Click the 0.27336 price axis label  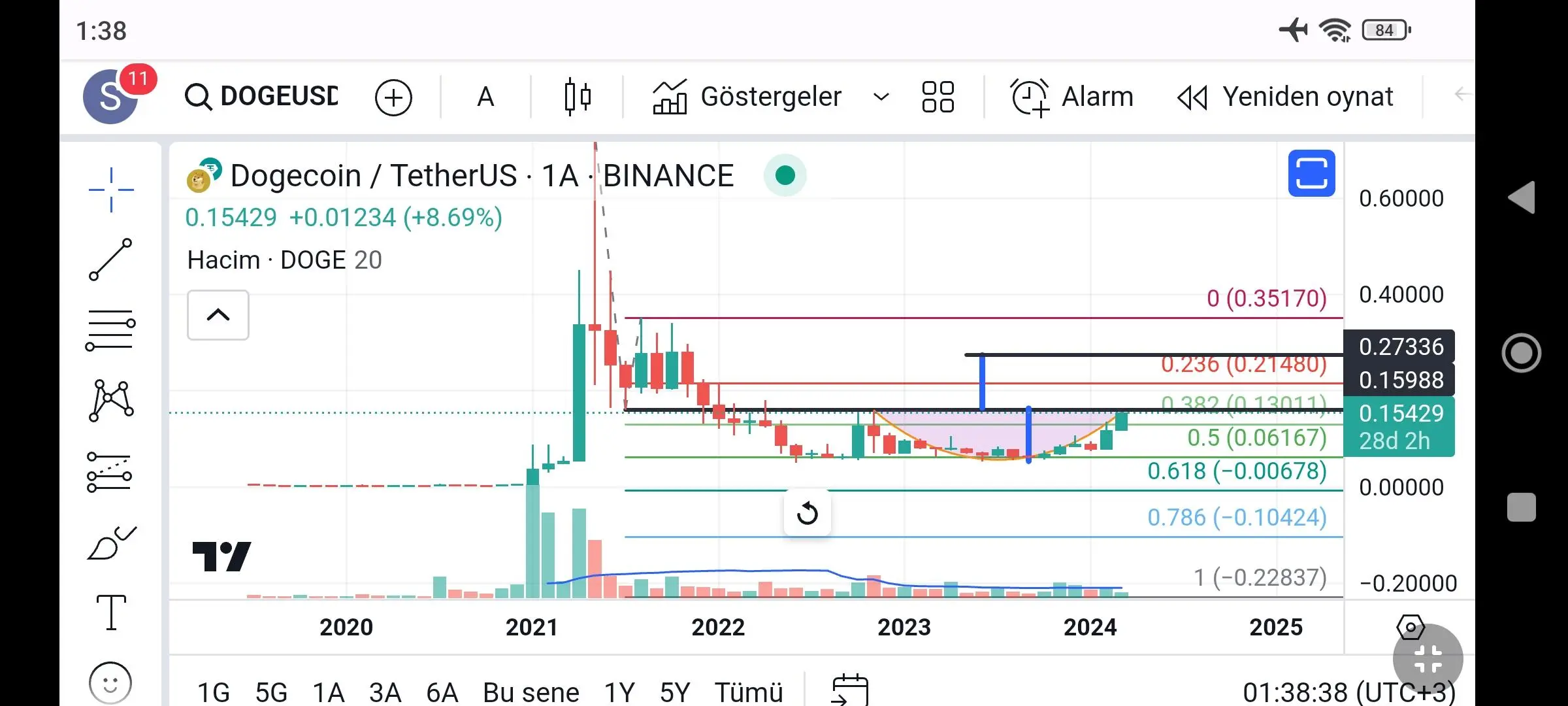(x=1399, y=346)
